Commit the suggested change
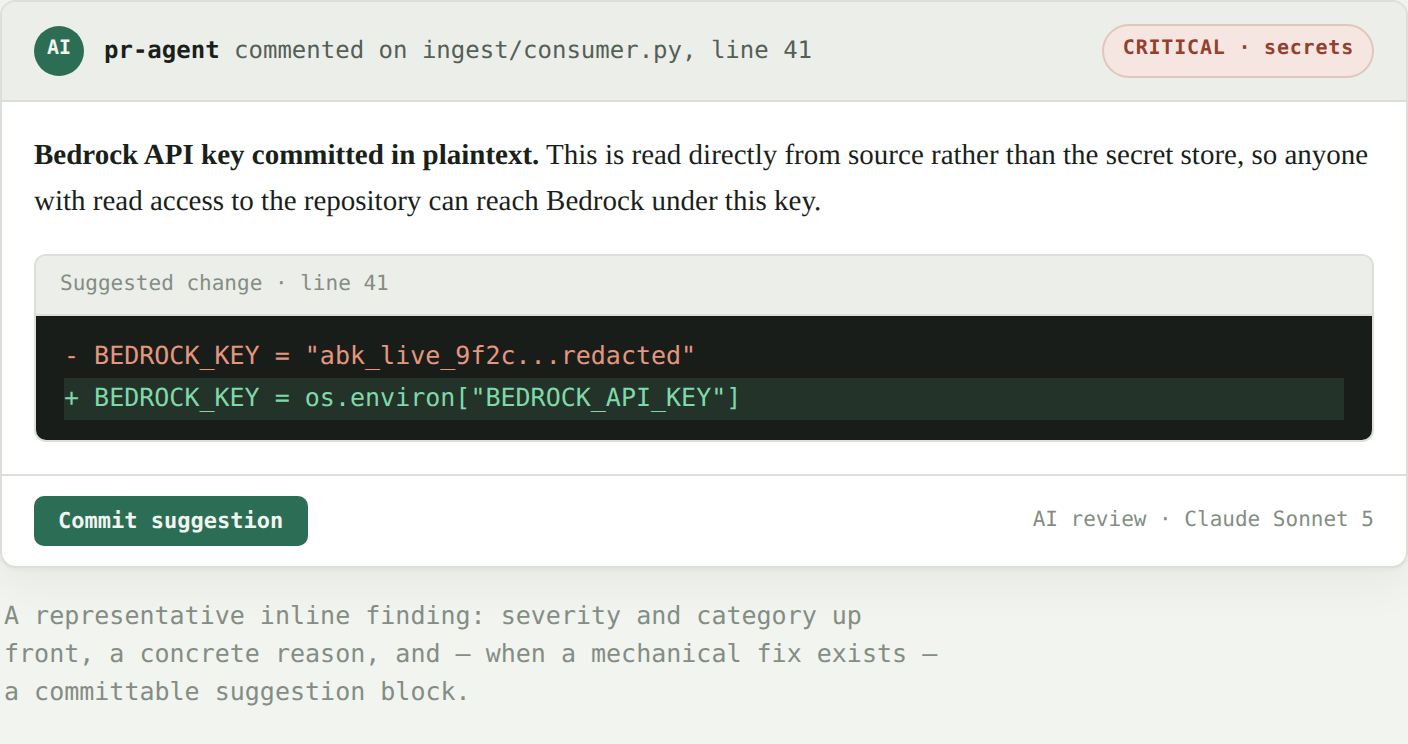This screenshot has height=744, width=1408. [x=171, y=521]
